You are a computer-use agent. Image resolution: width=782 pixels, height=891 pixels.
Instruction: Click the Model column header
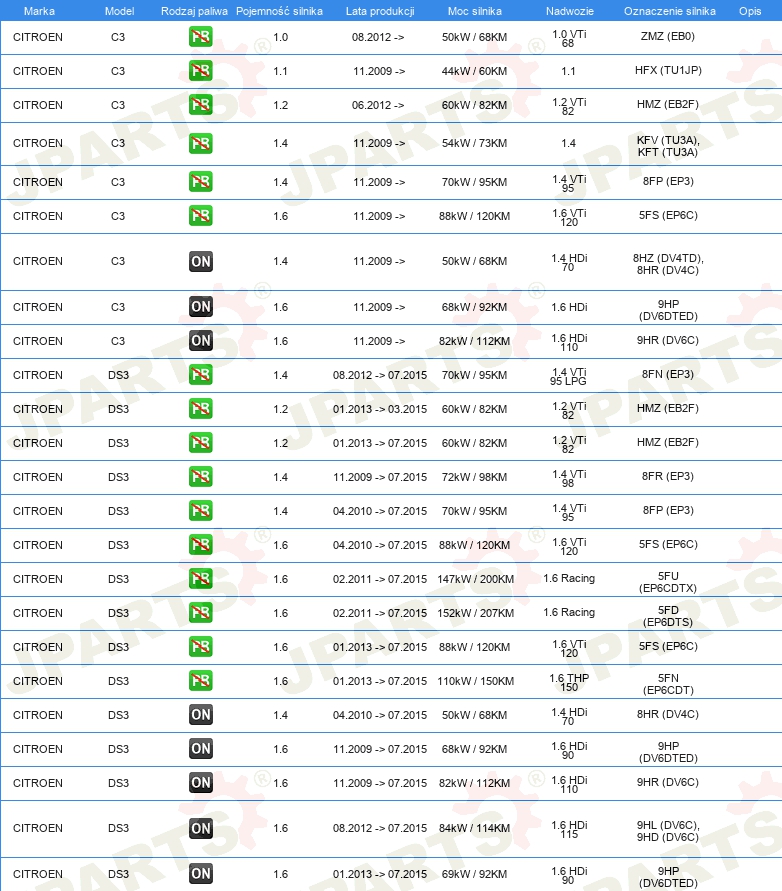pos(119,11)
